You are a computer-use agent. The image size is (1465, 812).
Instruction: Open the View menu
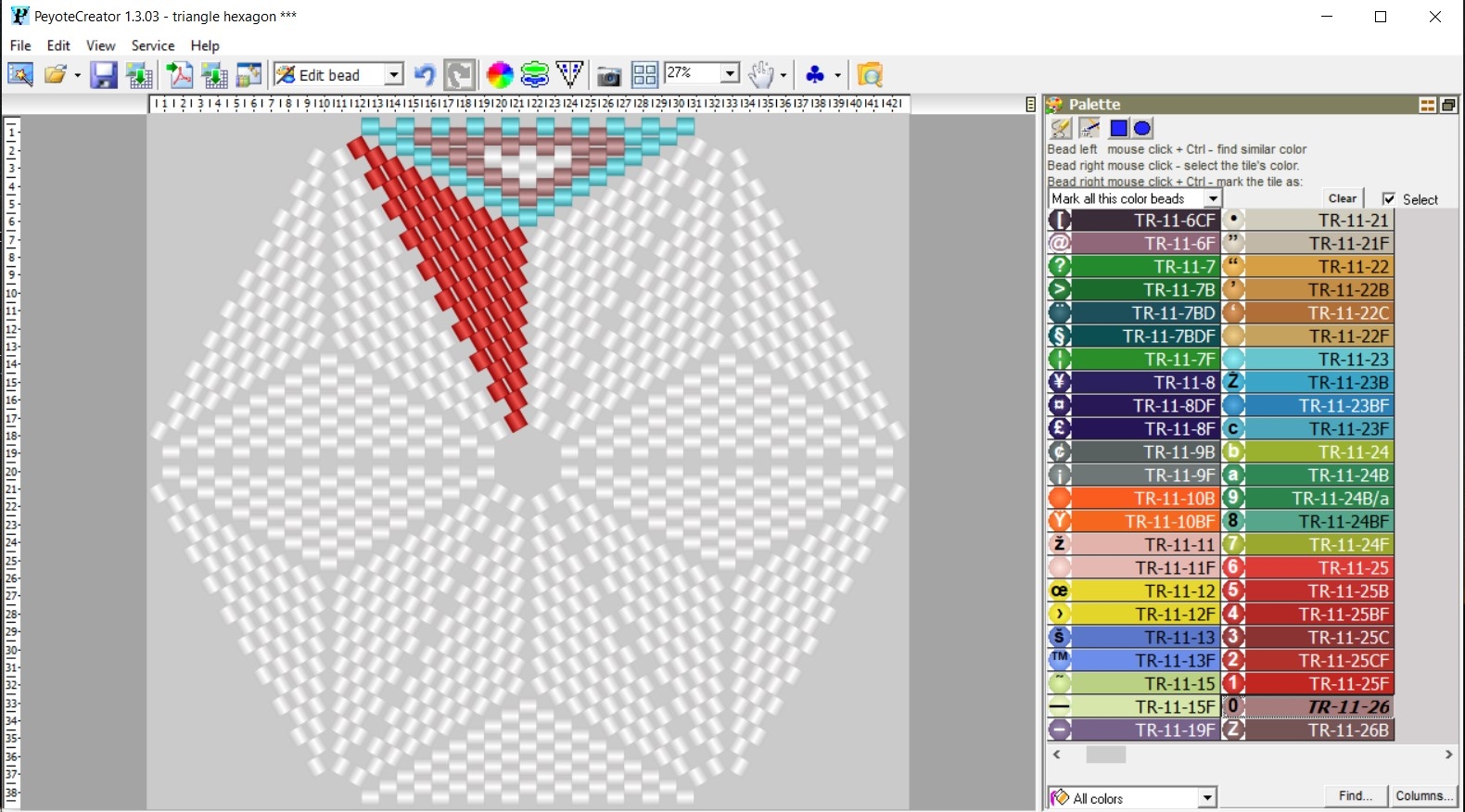[100, 45]
